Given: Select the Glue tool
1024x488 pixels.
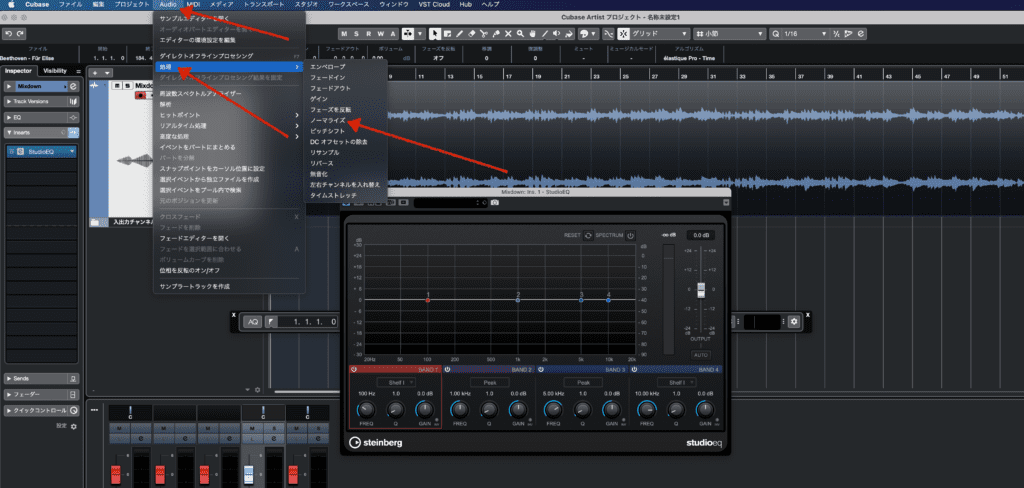Looking at the screenshot, I should click(x=496, y=33).
